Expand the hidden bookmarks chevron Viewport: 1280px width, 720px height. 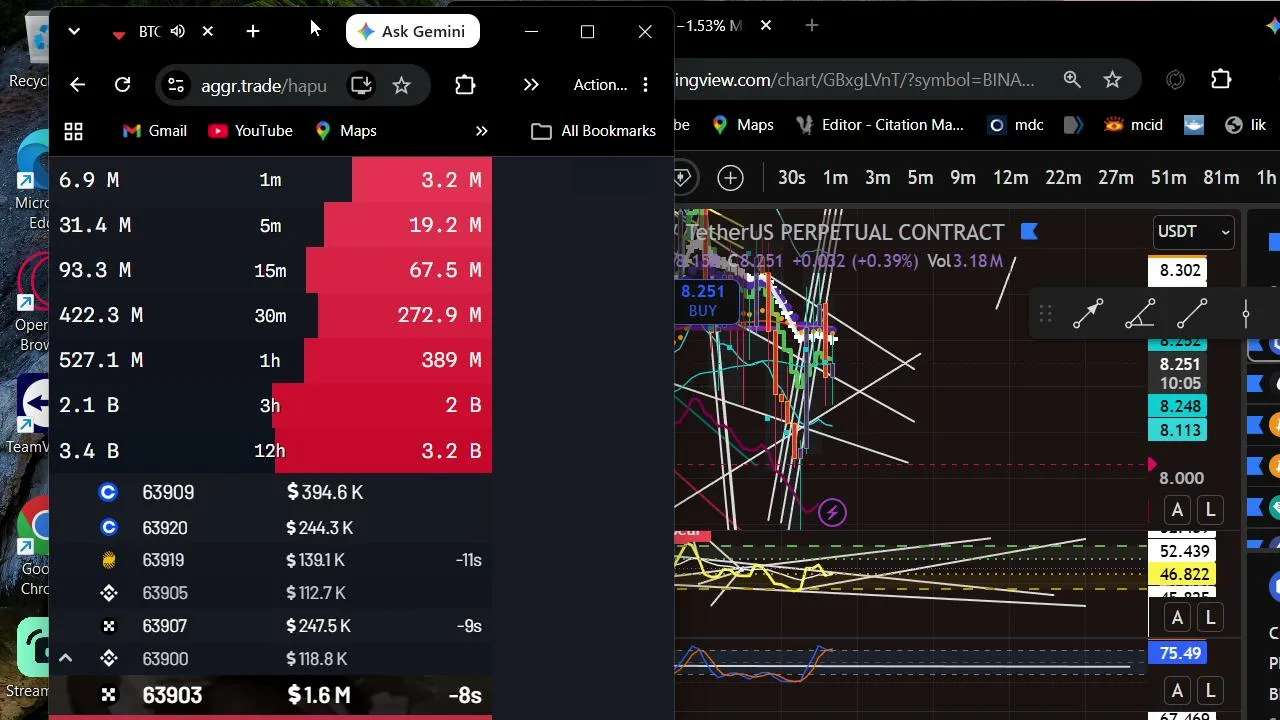coord(481,131)
